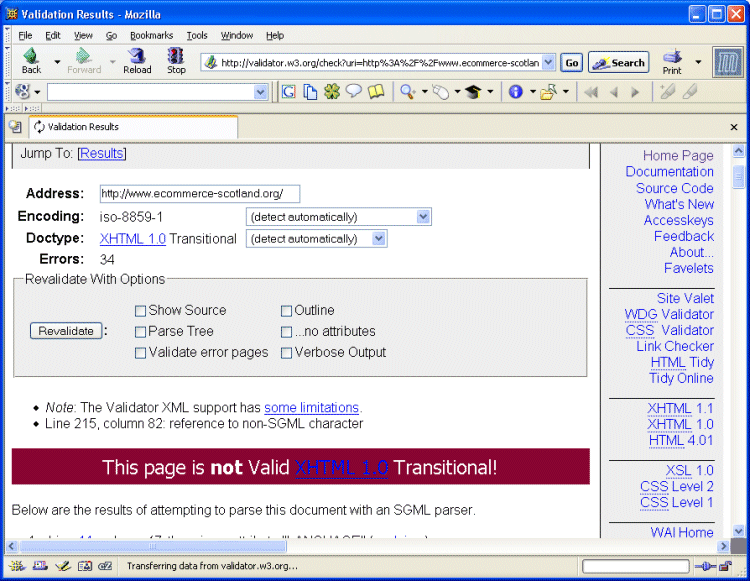
Task: Click the graduation cap icon
Action: click(x=473, y=92)
